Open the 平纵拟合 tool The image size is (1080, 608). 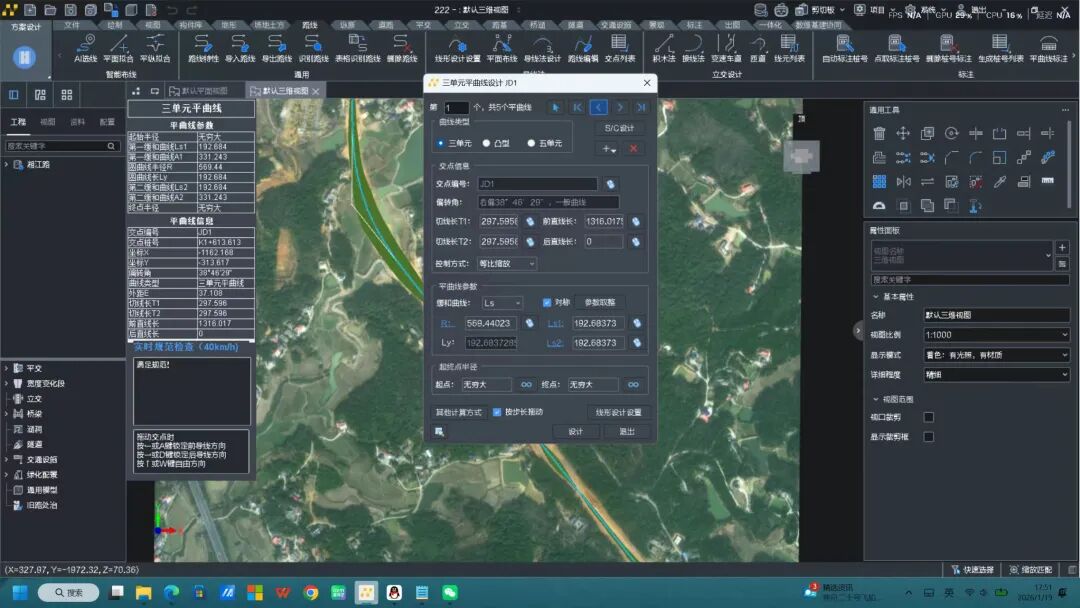(155, 48)
